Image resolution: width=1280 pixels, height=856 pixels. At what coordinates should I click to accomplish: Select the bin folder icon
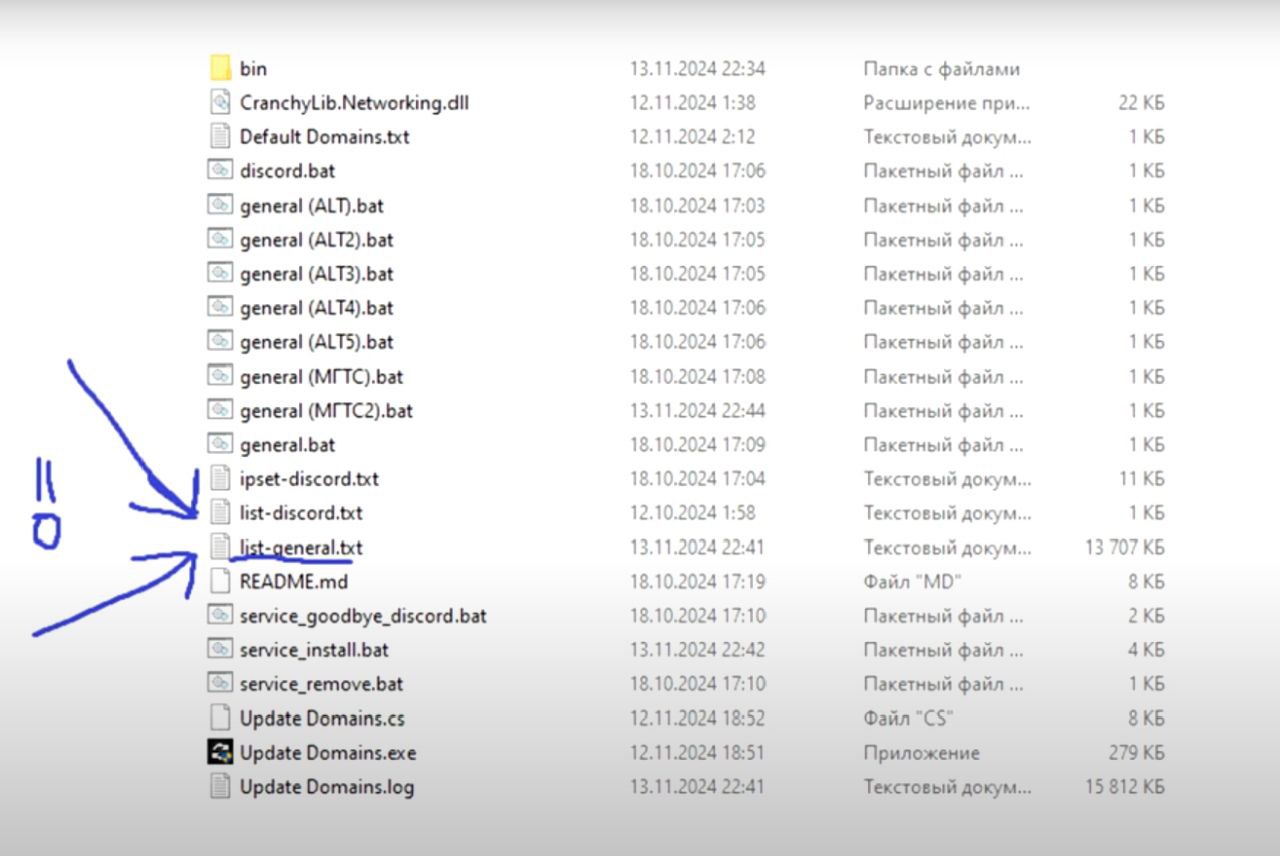coord(220,68)
